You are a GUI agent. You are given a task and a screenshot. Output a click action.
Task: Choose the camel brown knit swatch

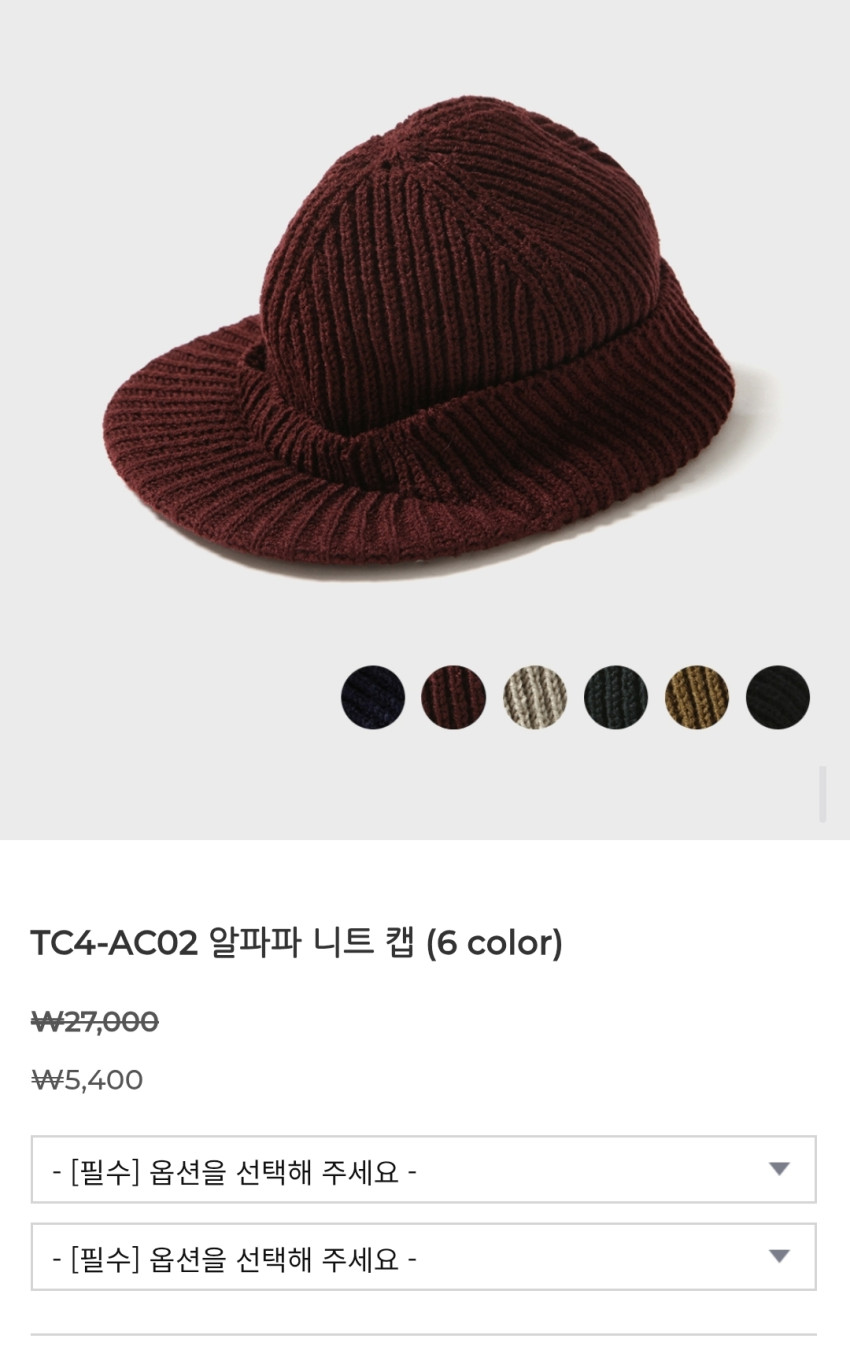point(697,697)
